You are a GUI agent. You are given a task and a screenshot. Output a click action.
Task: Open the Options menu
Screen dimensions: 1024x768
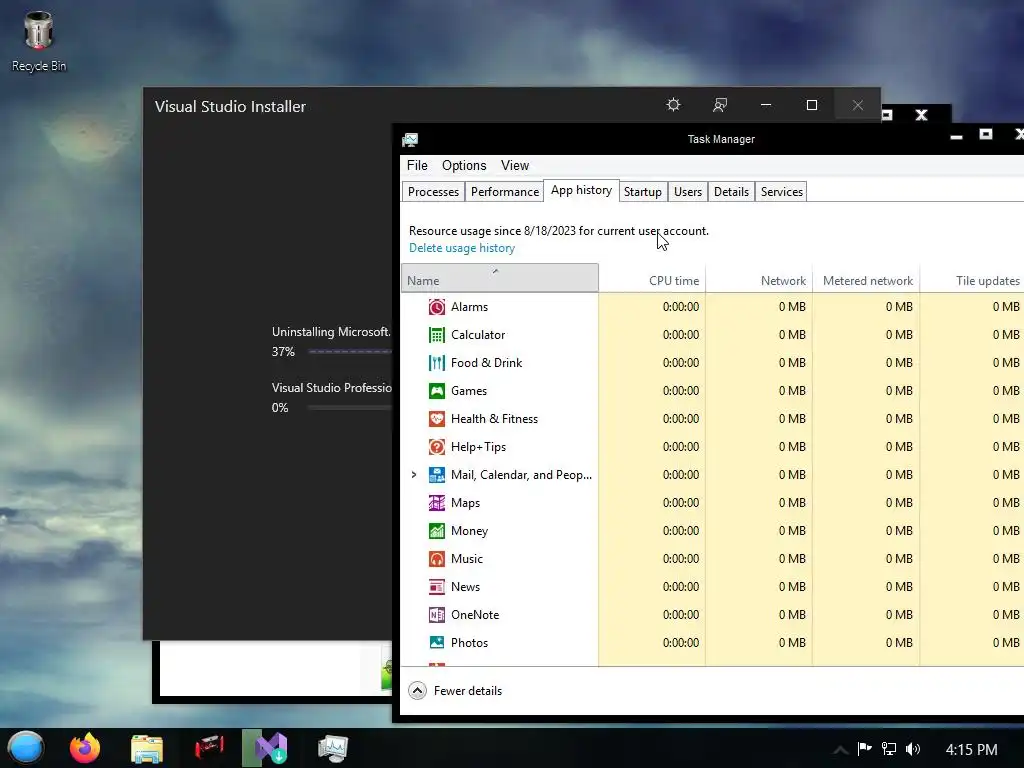(464, 166)
